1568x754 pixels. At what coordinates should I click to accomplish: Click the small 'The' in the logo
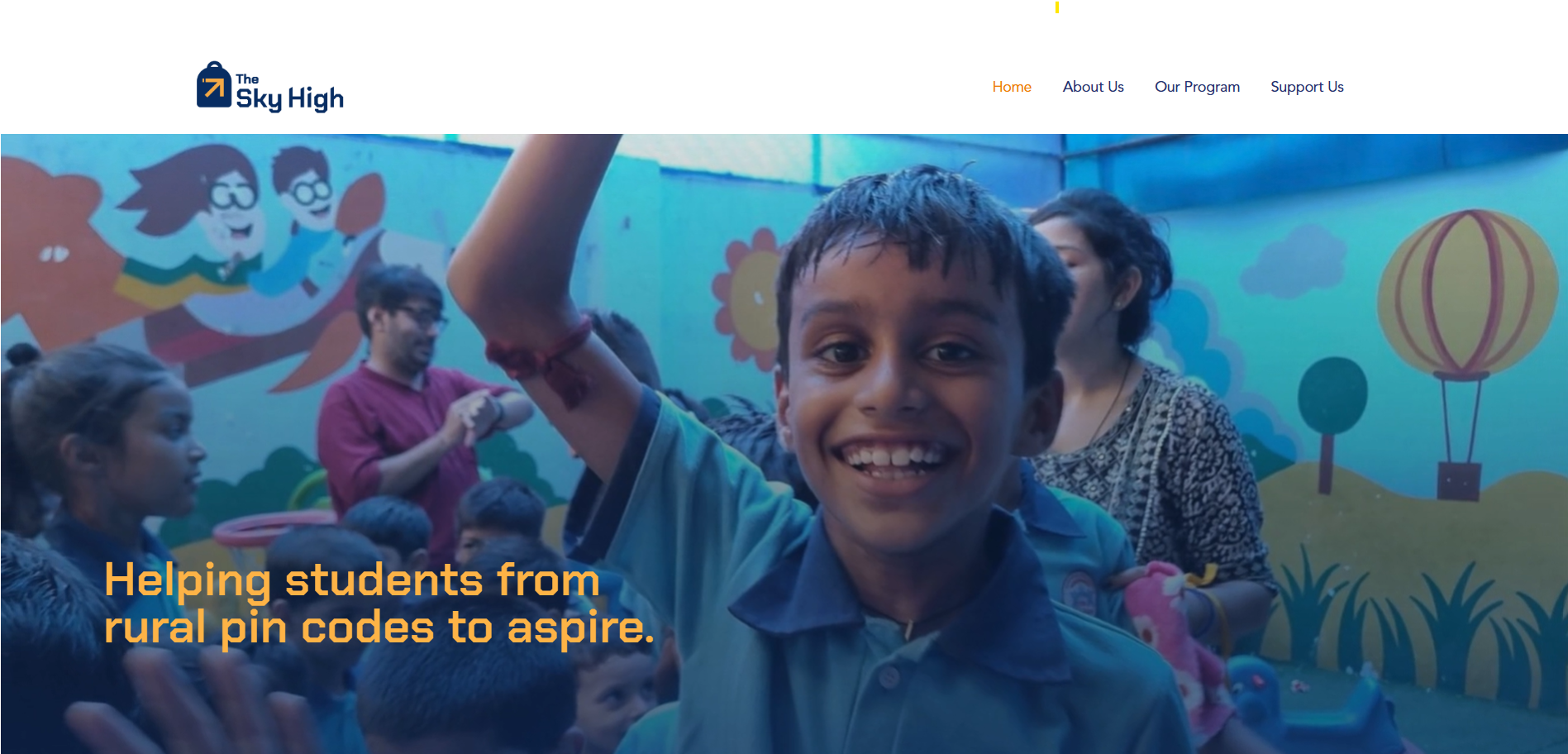(247, 79)
